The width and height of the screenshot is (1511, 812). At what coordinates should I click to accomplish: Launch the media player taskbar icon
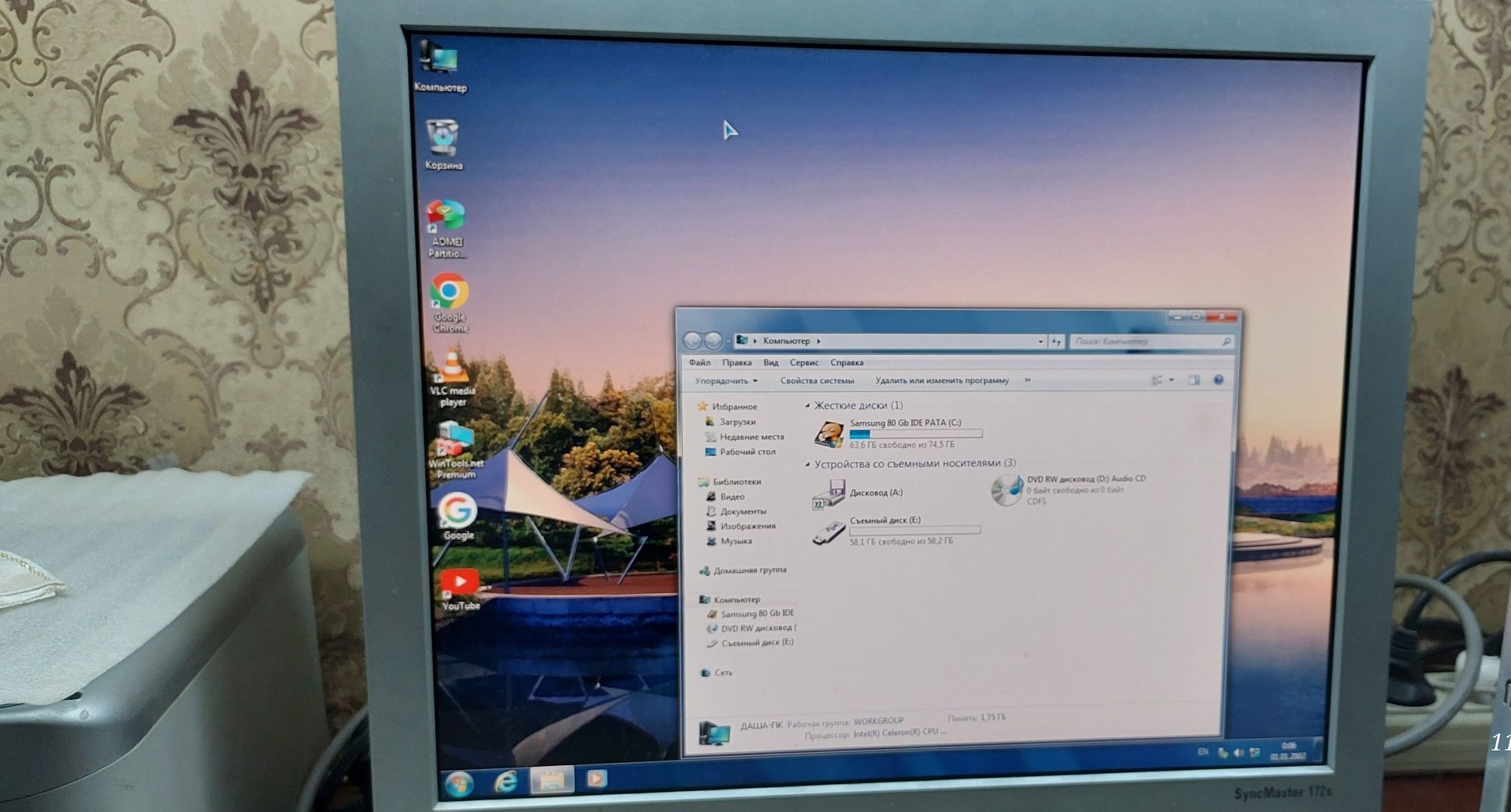596,778
